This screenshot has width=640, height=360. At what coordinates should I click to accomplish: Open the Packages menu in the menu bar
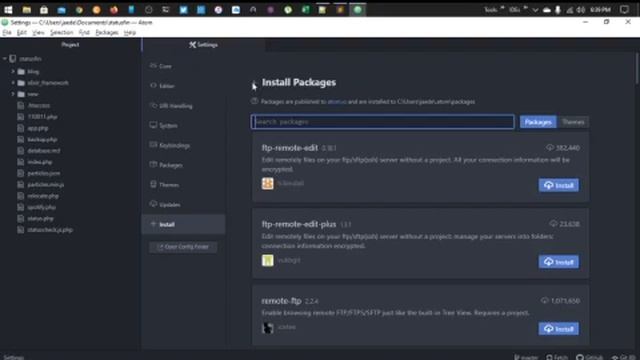point(107,33)
